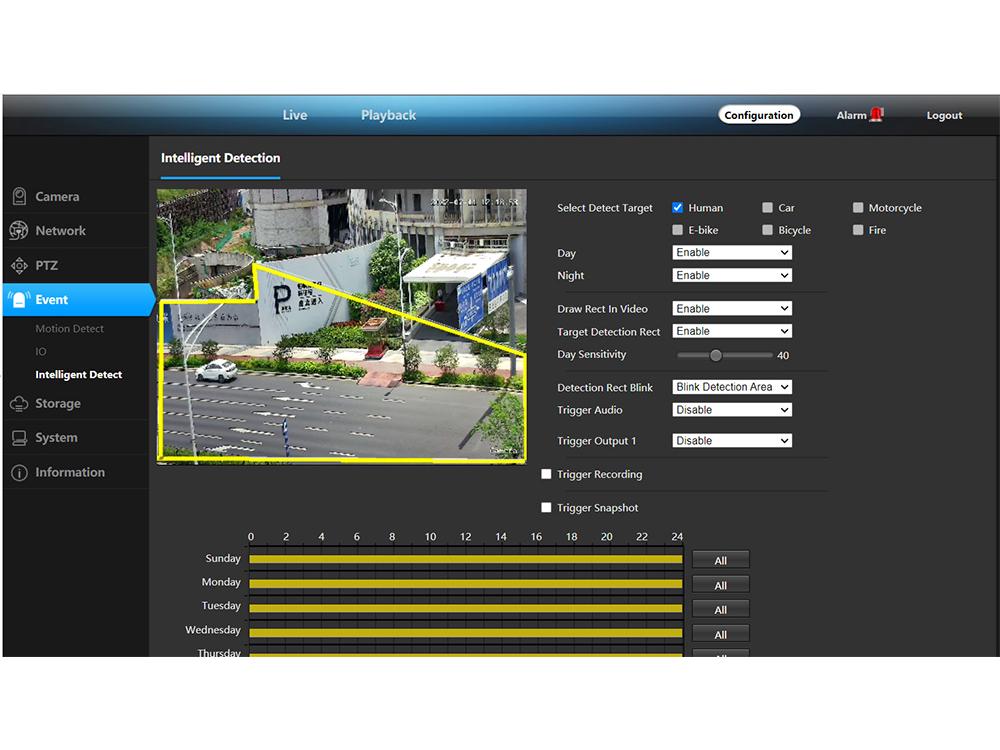Check the Motorcycle detect target
Screen dimensions: 1000x750
[x=858, y=207]
